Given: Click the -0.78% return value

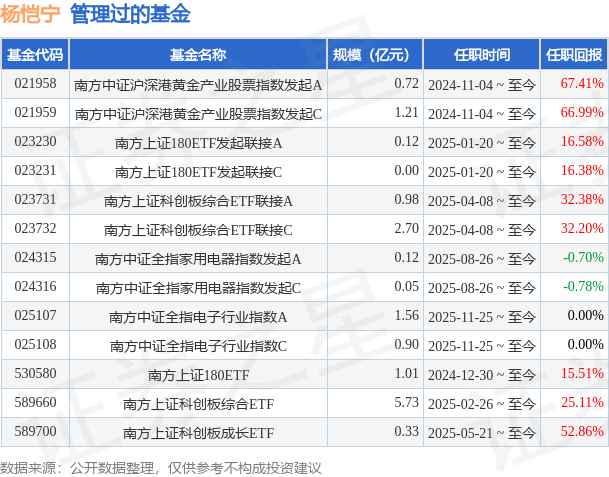Looking at the screenshot, I should pos(583,287).
